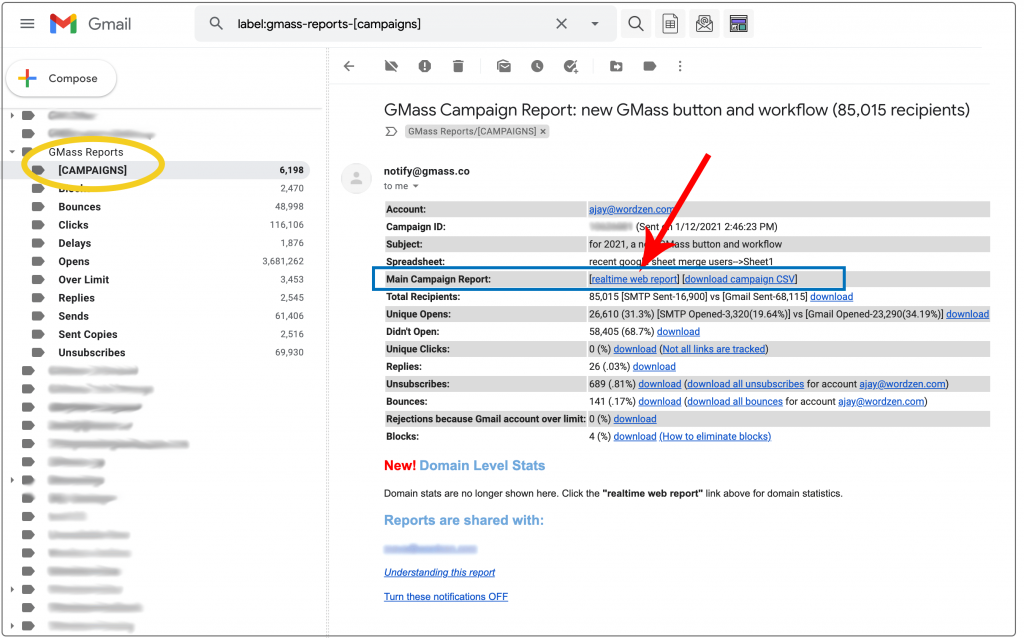Click the realtime web report link
The image size is (1024, 638).
pos(633,279)
